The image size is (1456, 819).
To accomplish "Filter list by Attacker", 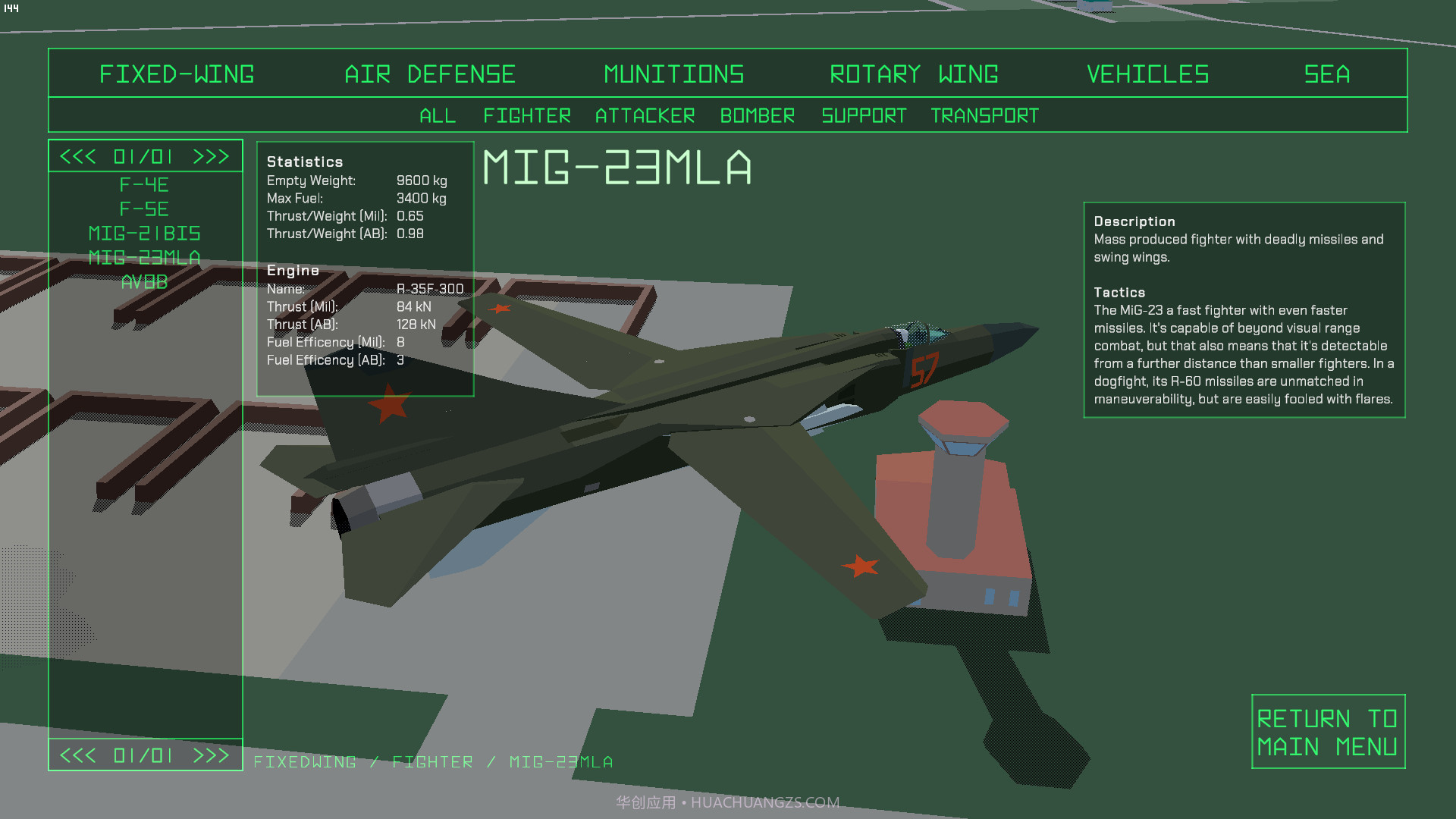I will [x=645, y=116].
